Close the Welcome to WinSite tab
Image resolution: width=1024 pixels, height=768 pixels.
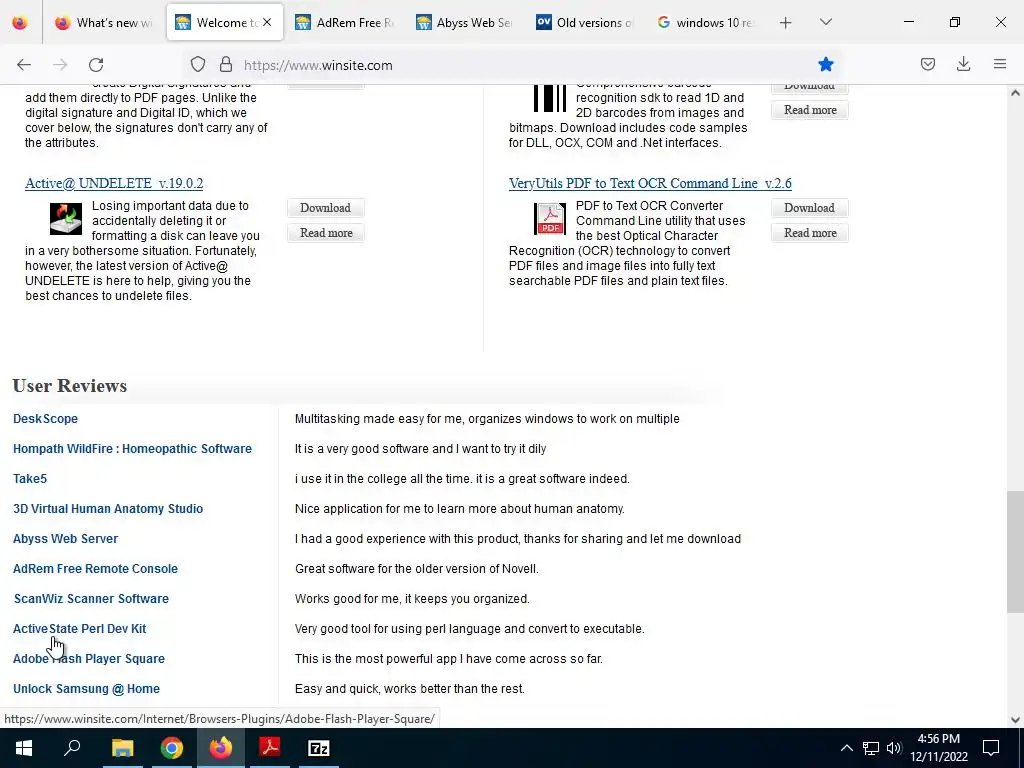pyautogui.click(x=267, y=22)
